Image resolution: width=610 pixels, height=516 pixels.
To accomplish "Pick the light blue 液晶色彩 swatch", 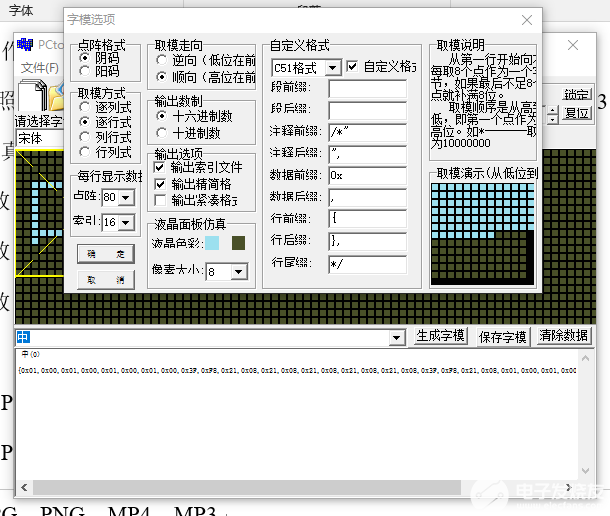I will pos(212,243).
